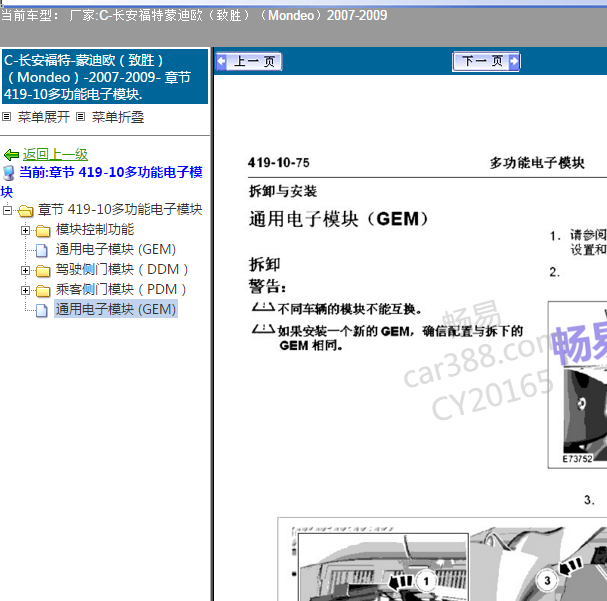607x601 pixels.
Task: Click the 通用电子模块（GEM）document title
Action: 339,219
